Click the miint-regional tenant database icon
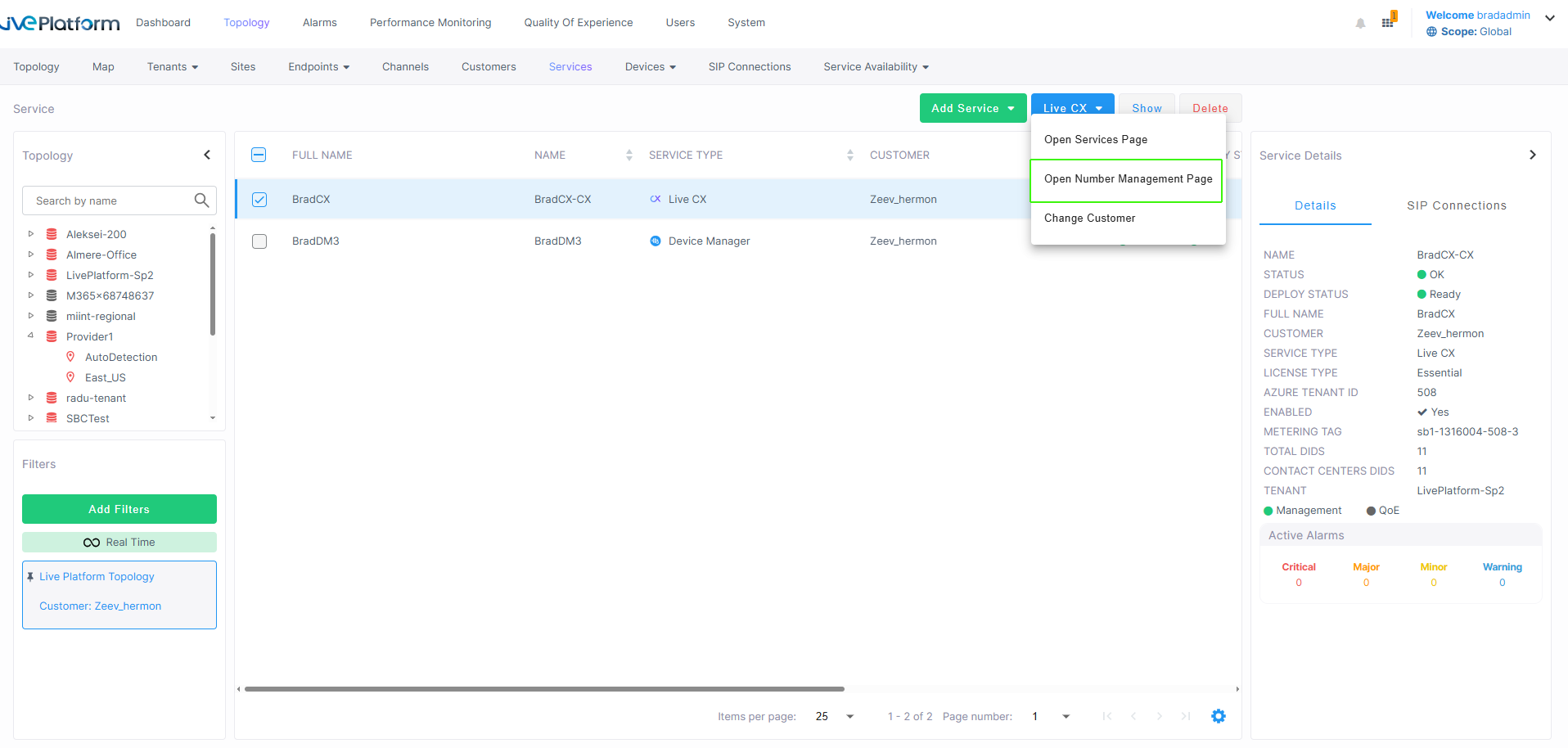Screen dimensions: 1568x748 (52, 316)
